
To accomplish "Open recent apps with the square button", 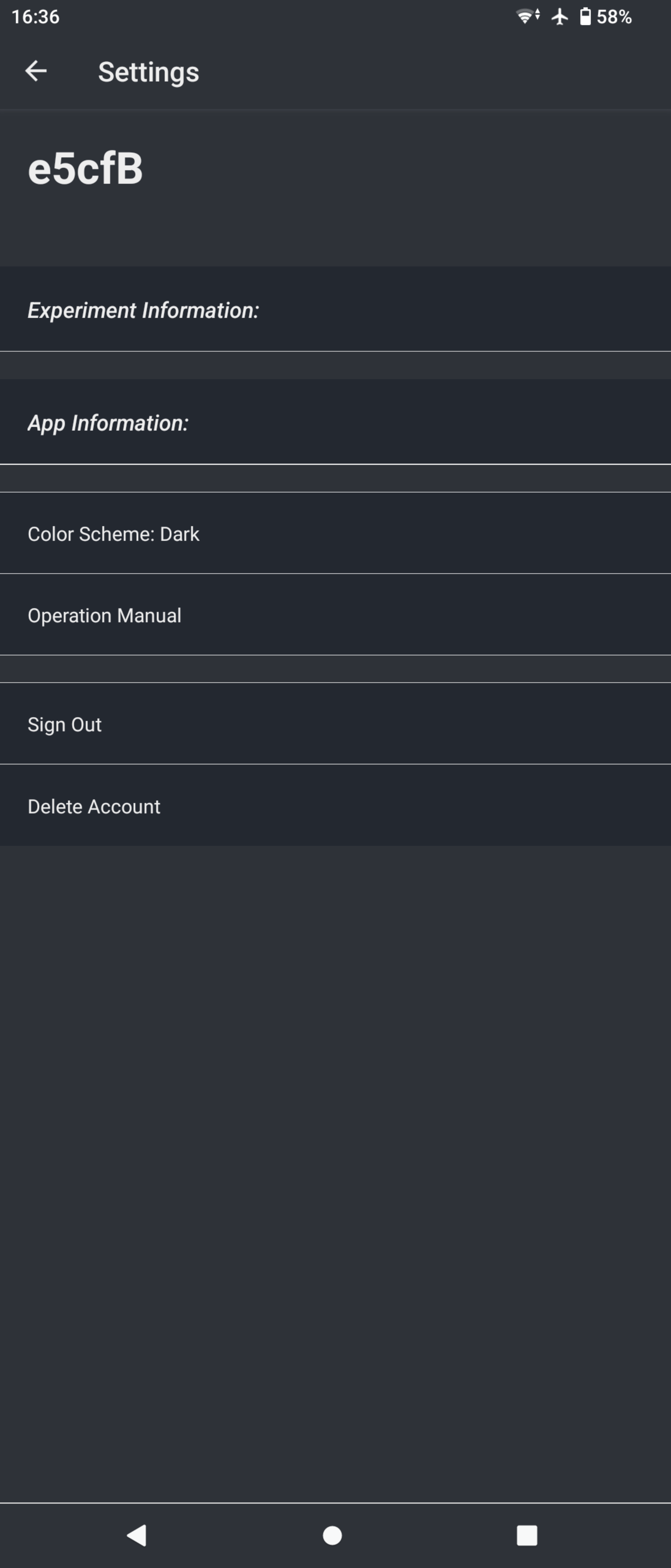I will point(527,1535).
